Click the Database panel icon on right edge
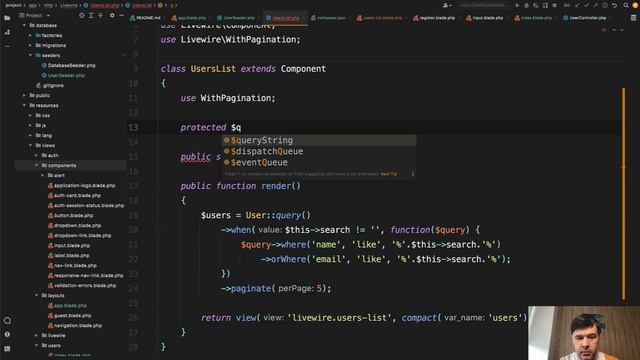 click(633, 18)
